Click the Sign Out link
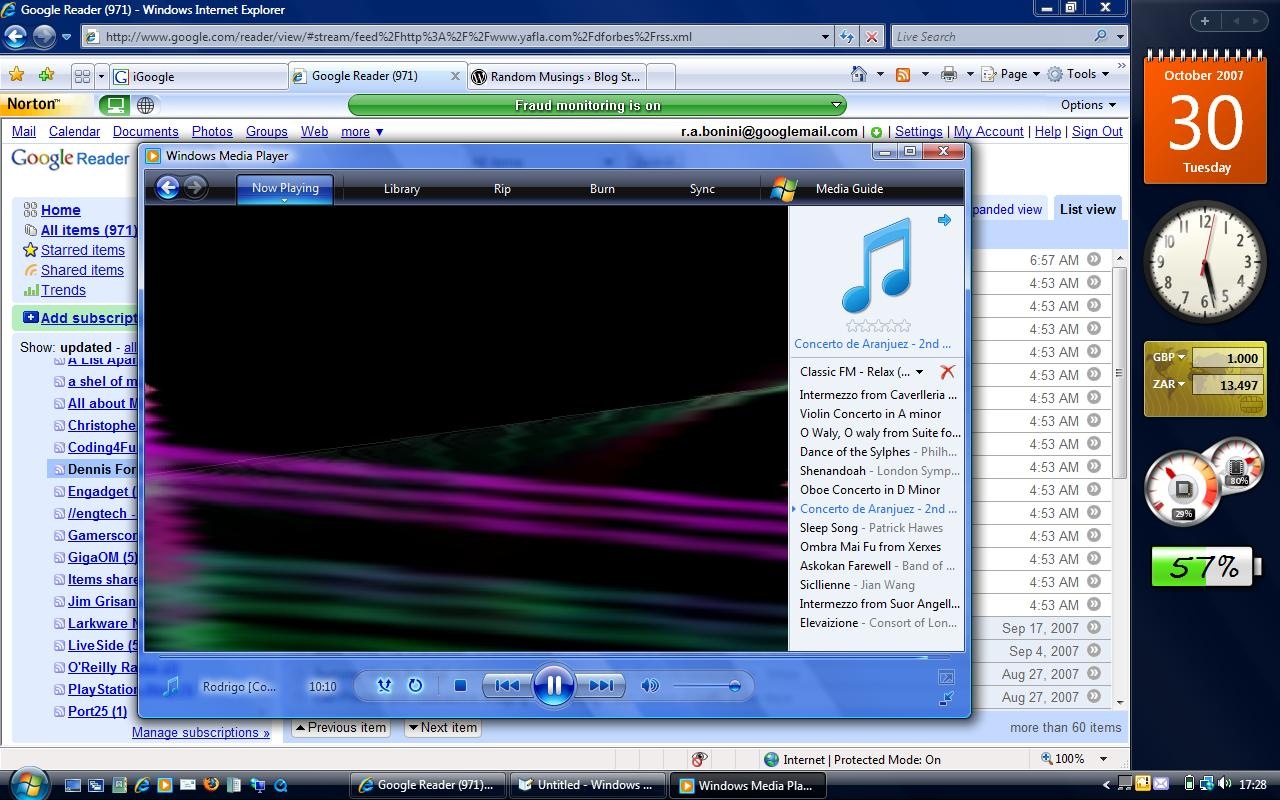Viewport: 1280px width, 800px height. pos(1097,131)
